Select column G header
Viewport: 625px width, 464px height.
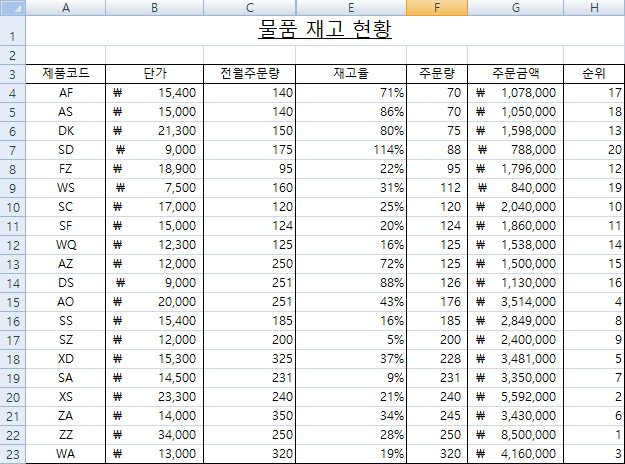[x=515, y=8]
